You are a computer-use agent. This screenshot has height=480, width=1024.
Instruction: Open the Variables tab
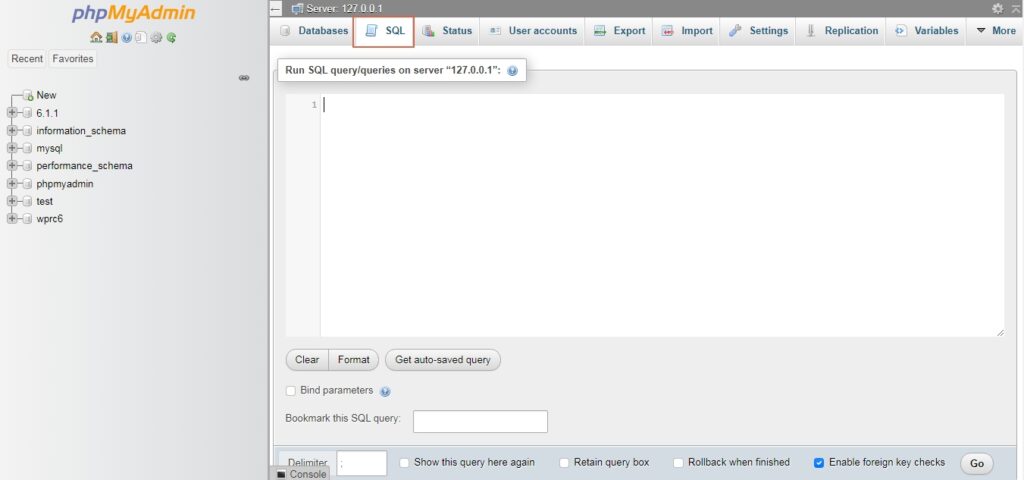(x=926, y=31)
